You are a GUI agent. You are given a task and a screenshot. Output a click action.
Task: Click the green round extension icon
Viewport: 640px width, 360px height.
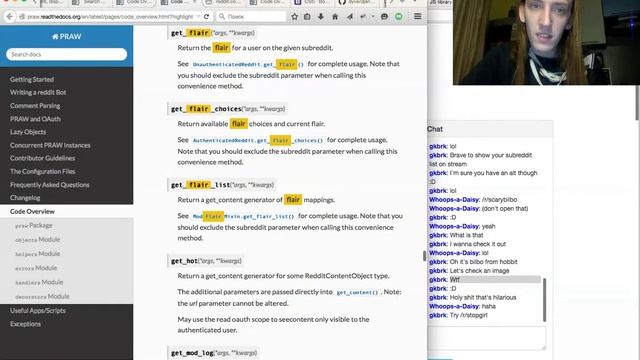(x=399, y=17)
